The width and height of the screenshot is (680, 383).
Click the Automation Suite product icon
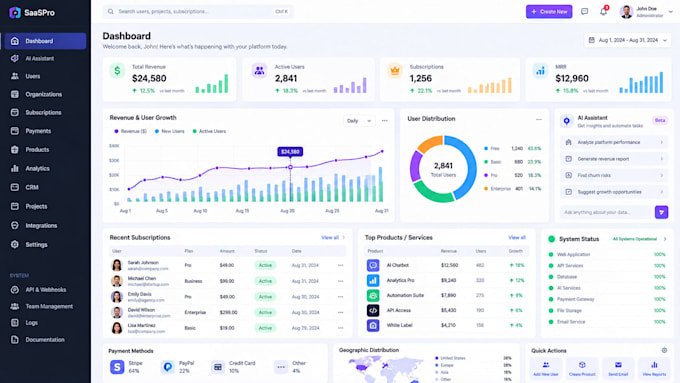pos(373,295)
